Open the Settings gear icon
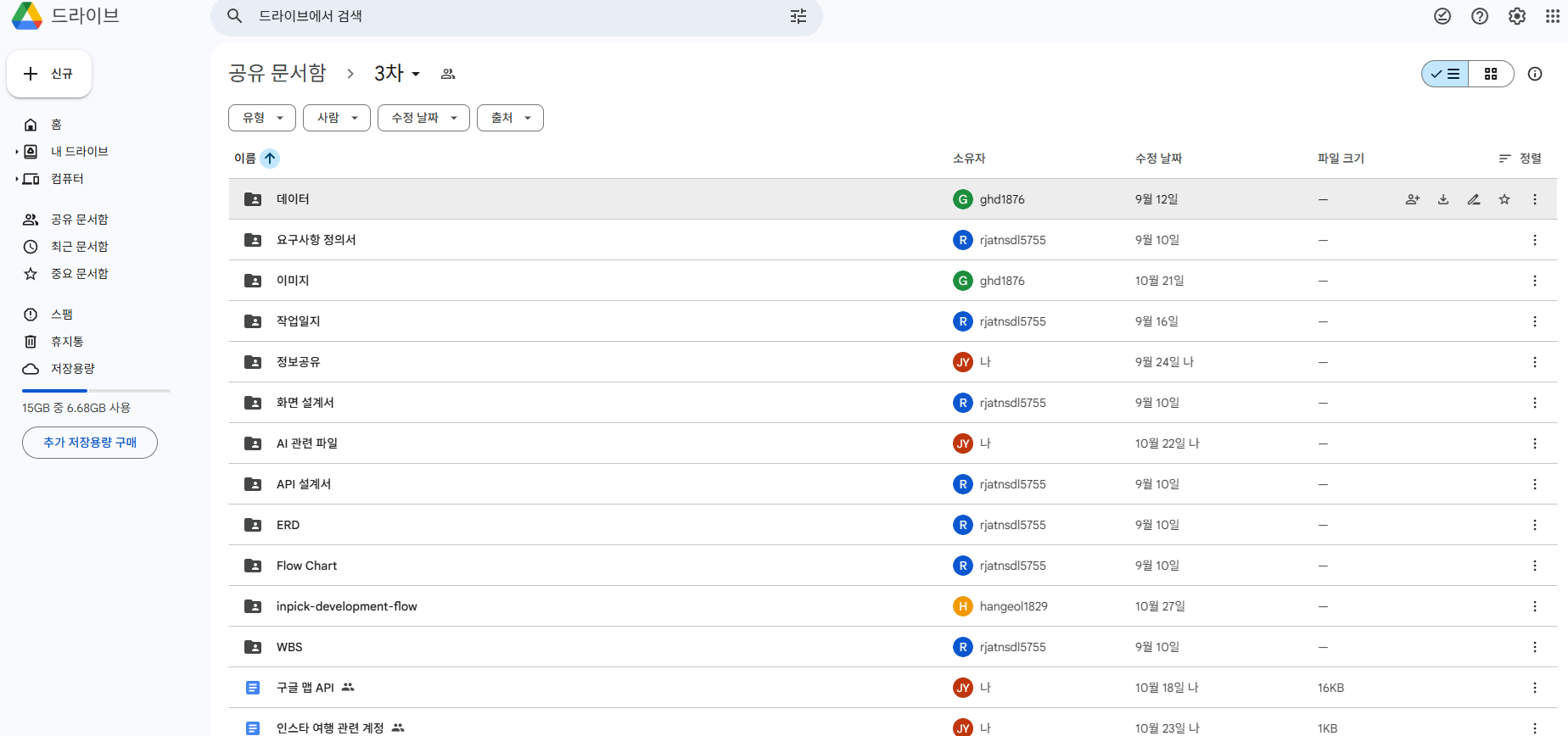This screenshot has height=736, width=1568. tap(1517, 16)
